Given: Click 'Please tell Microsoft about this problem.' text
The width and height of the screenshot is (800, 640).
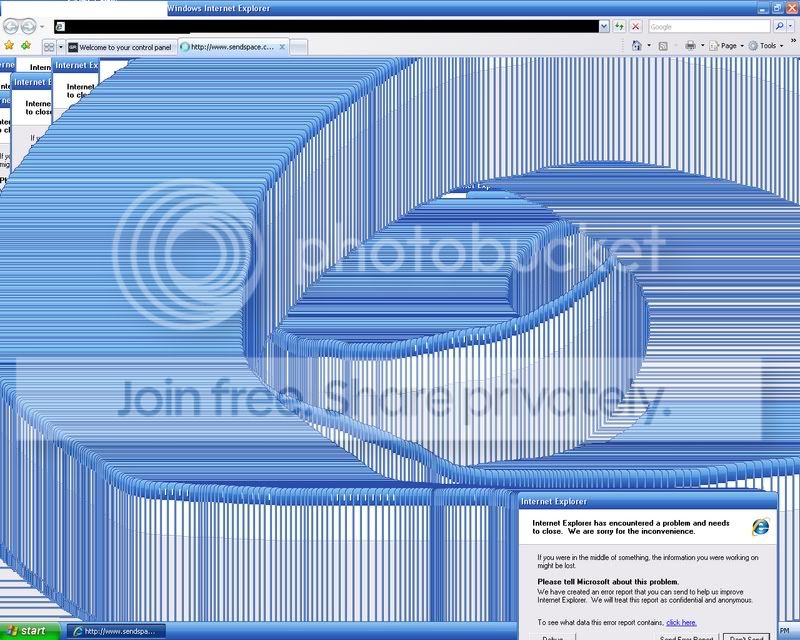Looking at the screenshot, I should [x=608, y=581].
